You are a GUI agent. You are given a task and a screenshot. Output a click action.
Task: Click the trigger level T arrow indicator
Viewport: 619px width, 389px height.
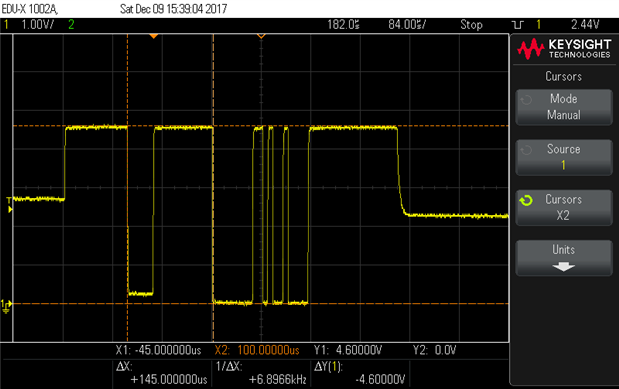(9, 205)
